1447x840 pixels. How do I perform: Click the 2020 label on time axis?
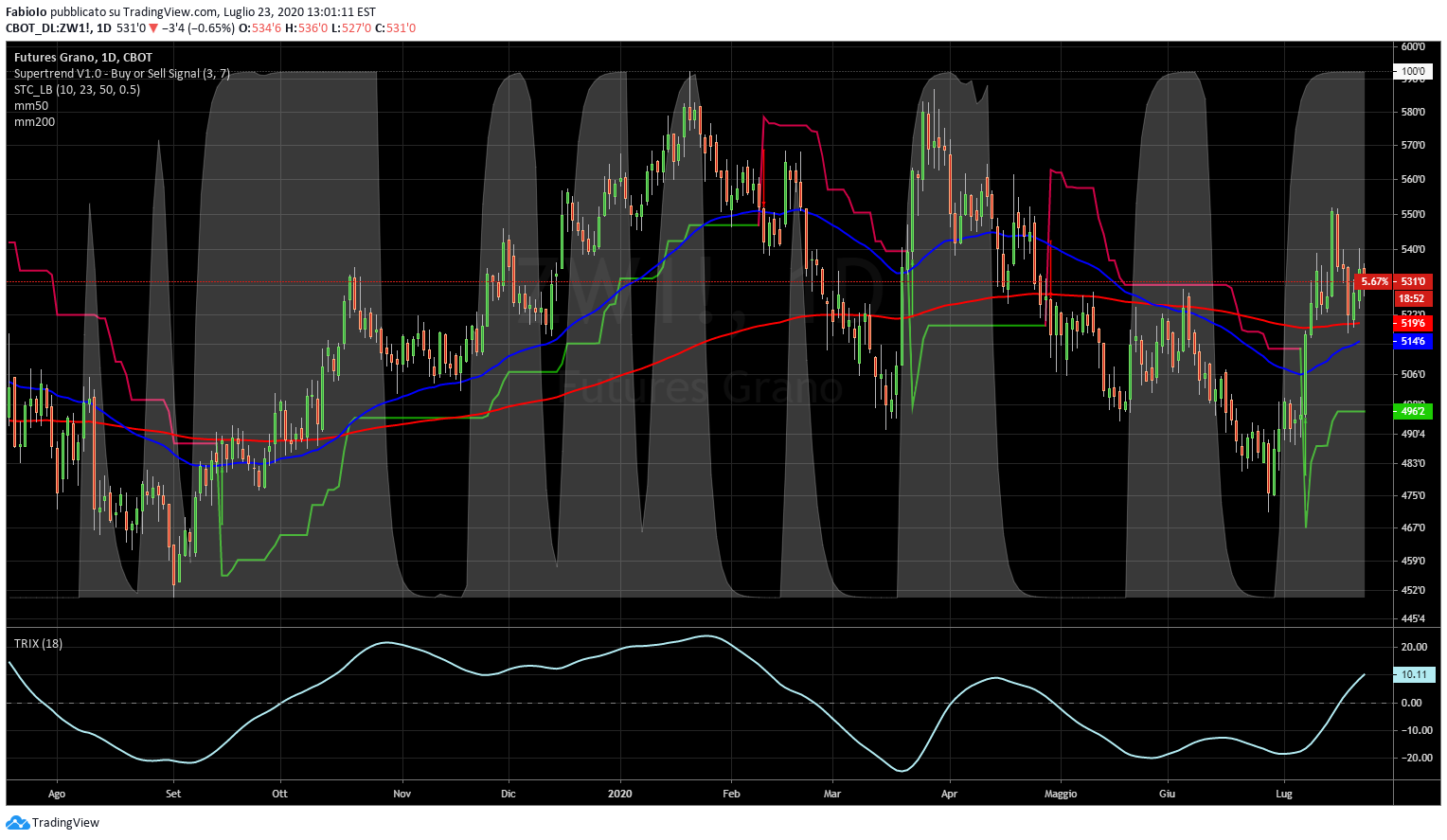coord(620,794)
